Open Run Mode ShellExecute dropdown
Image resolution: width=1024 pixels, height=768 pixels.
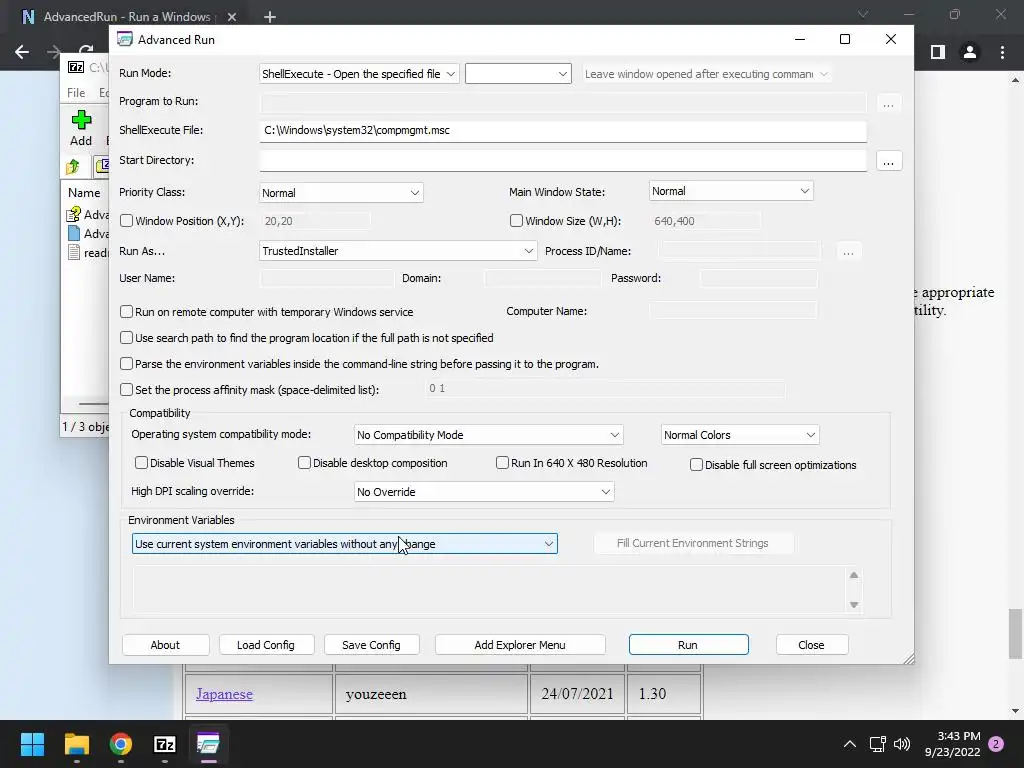pyautogui.click(x=359, y=74)
